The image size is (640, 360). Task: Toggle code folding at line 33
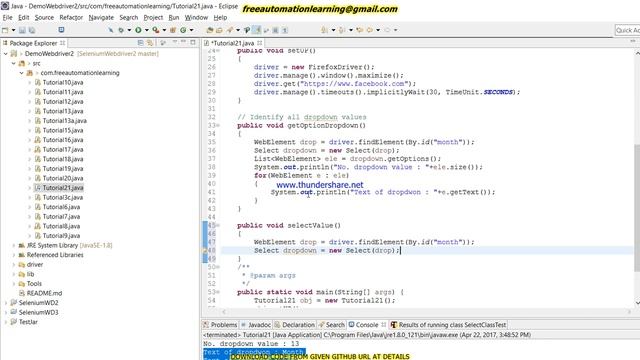click(x=218, y=126)
